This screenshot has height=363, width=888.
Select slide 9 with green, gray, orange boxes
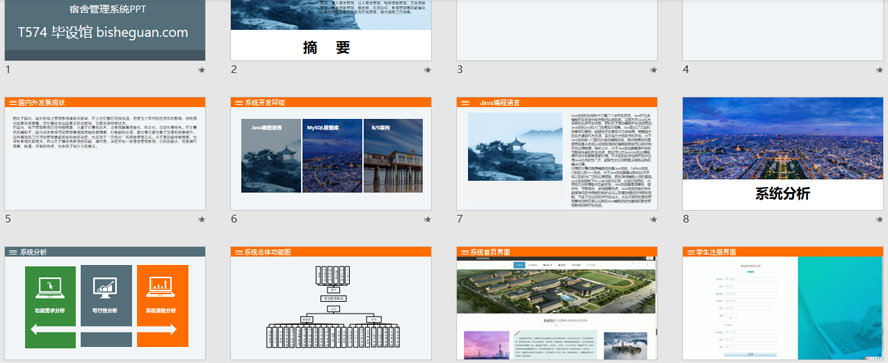105,303
